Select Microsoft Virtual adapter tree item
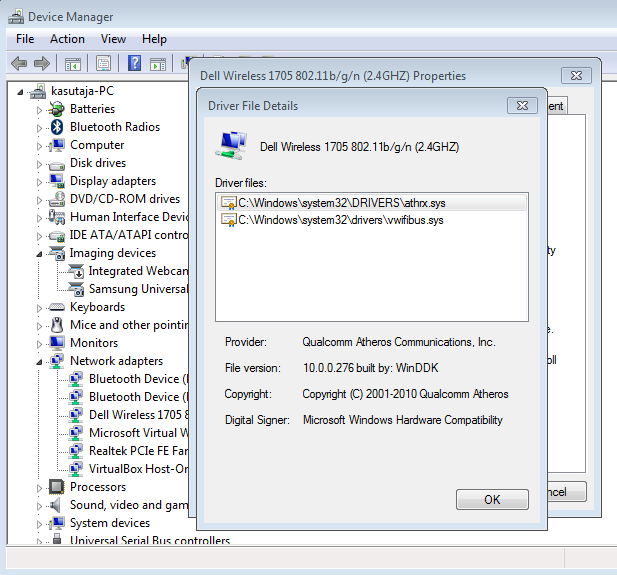 139,433
